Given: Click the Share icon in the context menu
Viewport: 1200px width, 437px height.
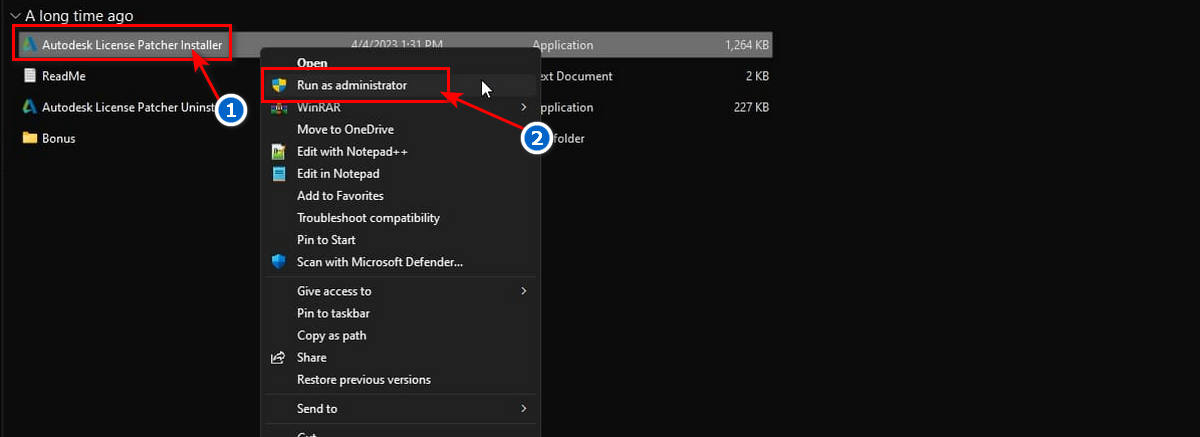Looking at the screenshot, I should (x=280, y=358).
